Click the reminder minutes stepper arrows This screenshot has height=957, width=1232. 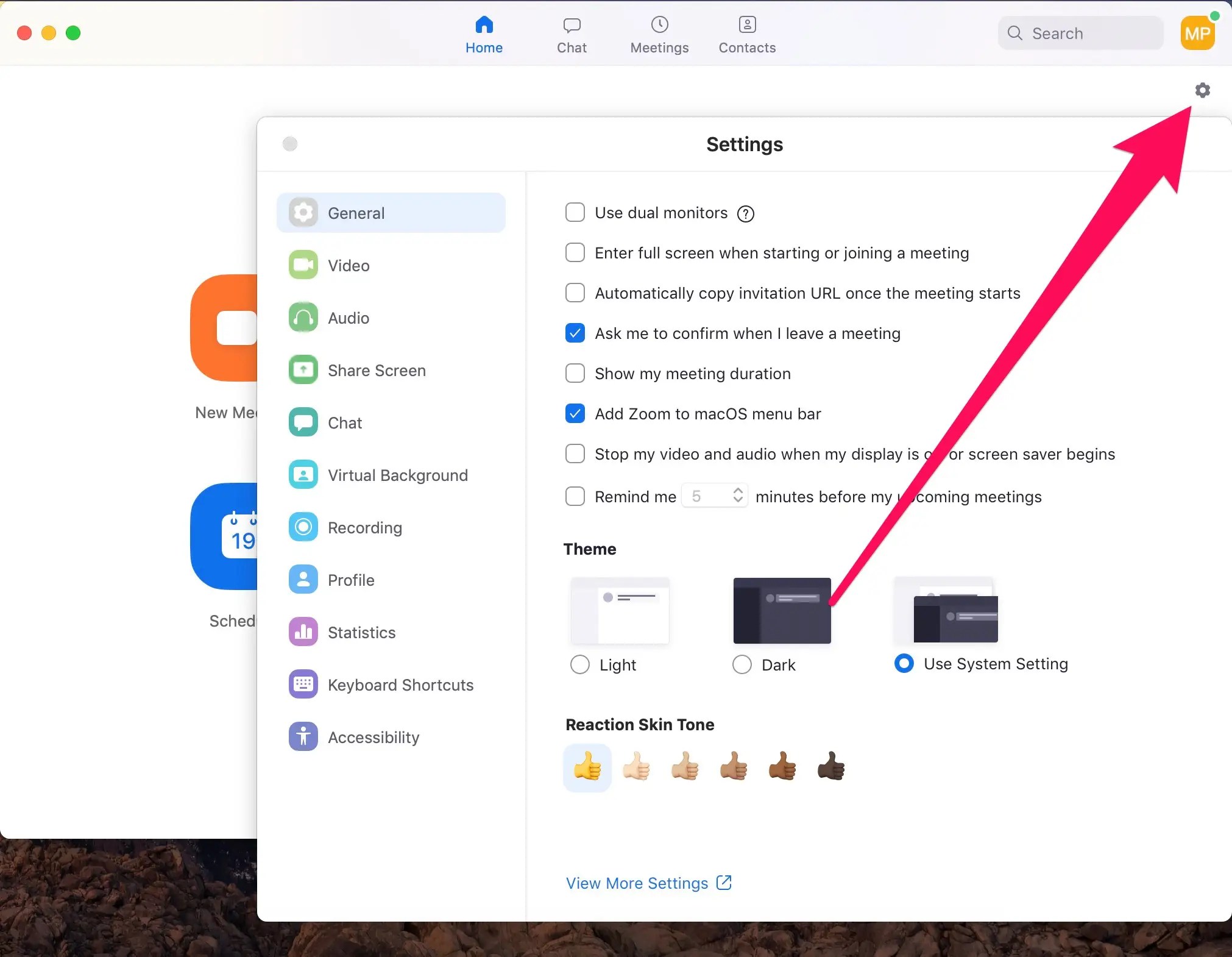tap(737, 496)
